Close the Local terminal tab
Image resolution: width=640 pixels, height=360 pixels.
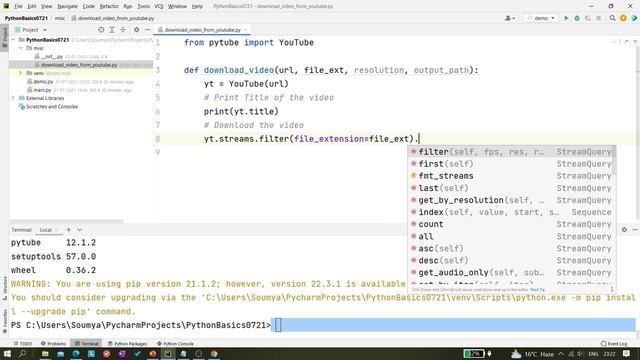(56, 230)
